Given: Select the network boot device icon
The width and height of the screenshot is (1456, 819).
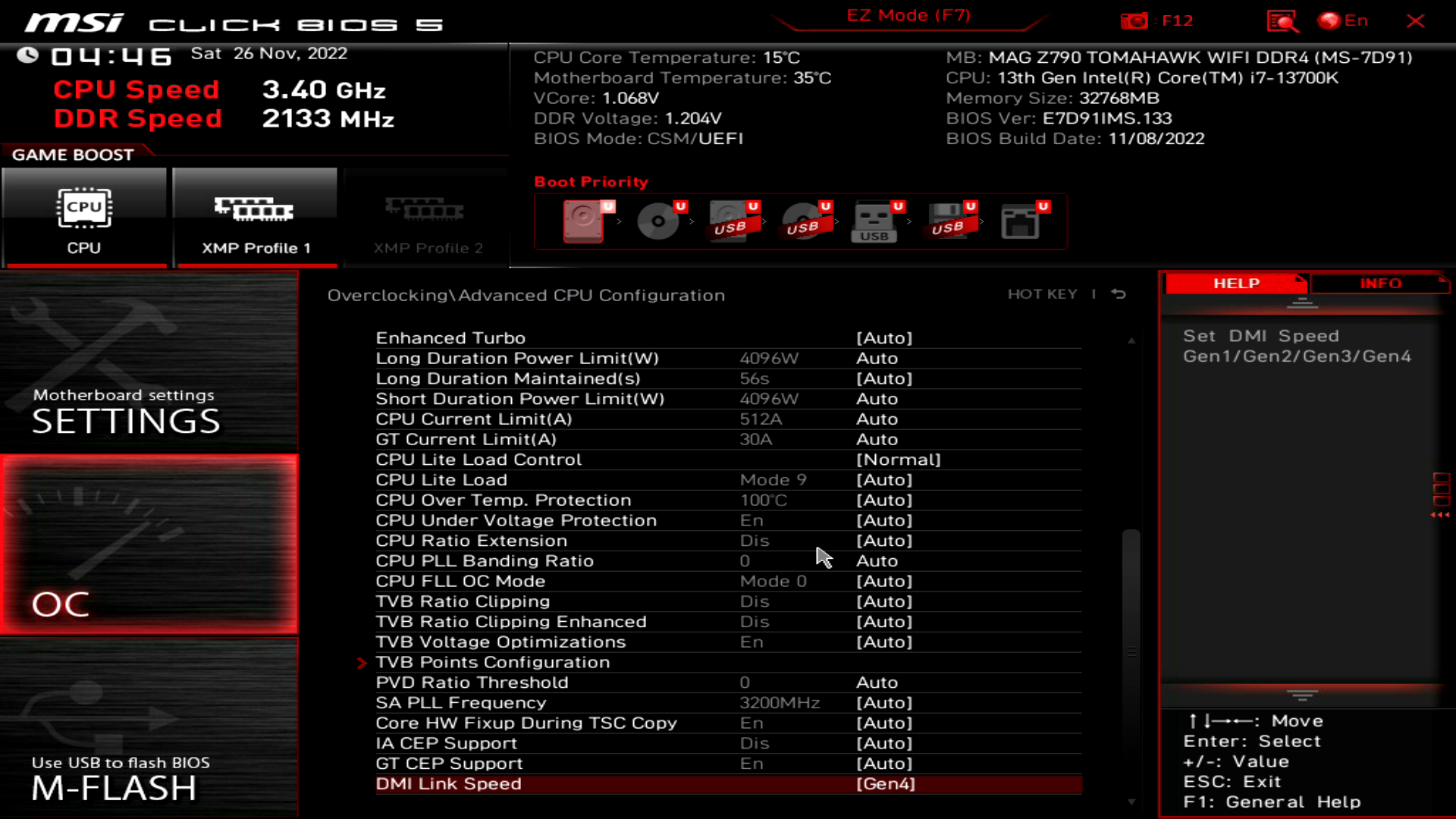Looking at the screenshot, I should [x=1022, y=221].
